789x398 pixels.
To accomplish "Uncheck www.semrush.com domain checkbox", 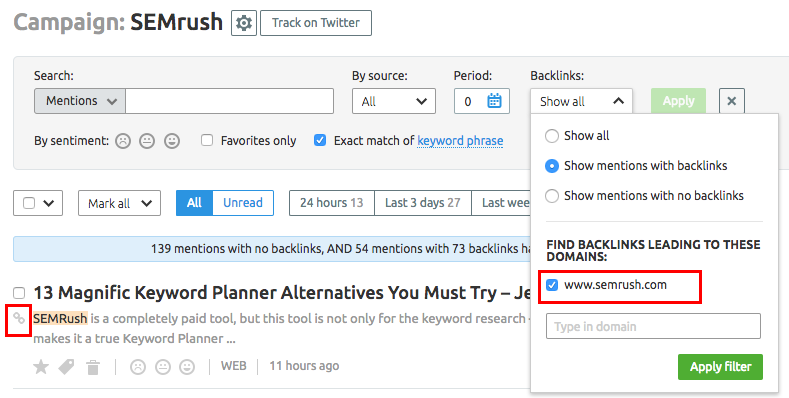I will pos(552,285).
